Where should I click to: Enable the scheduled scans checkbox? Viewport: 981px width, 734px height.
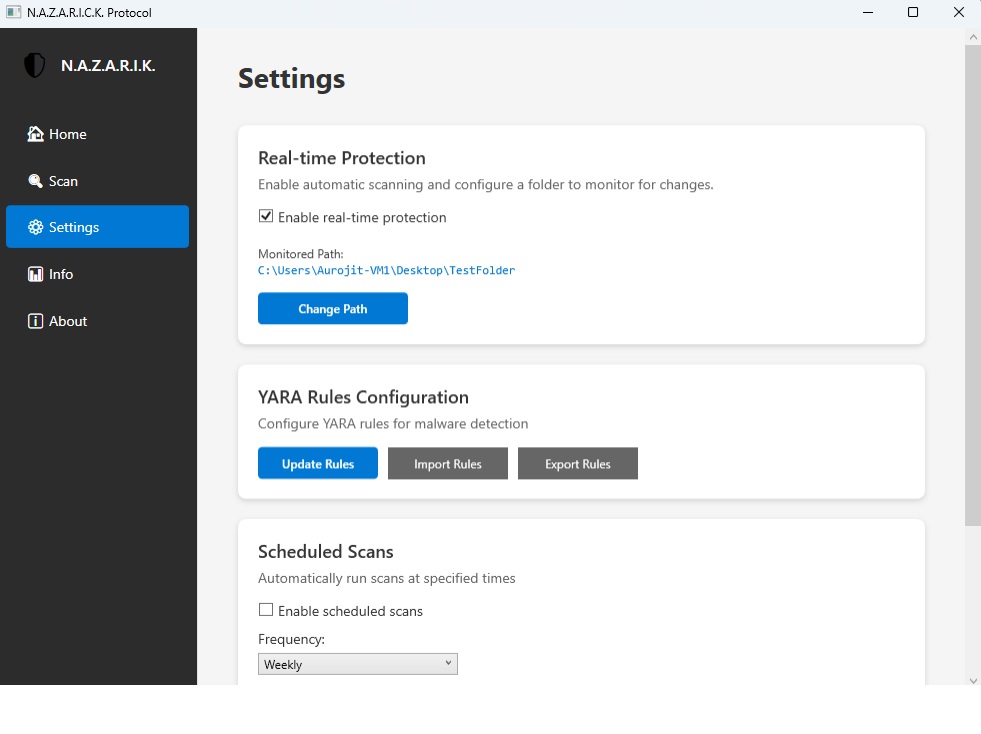point(266,610)
